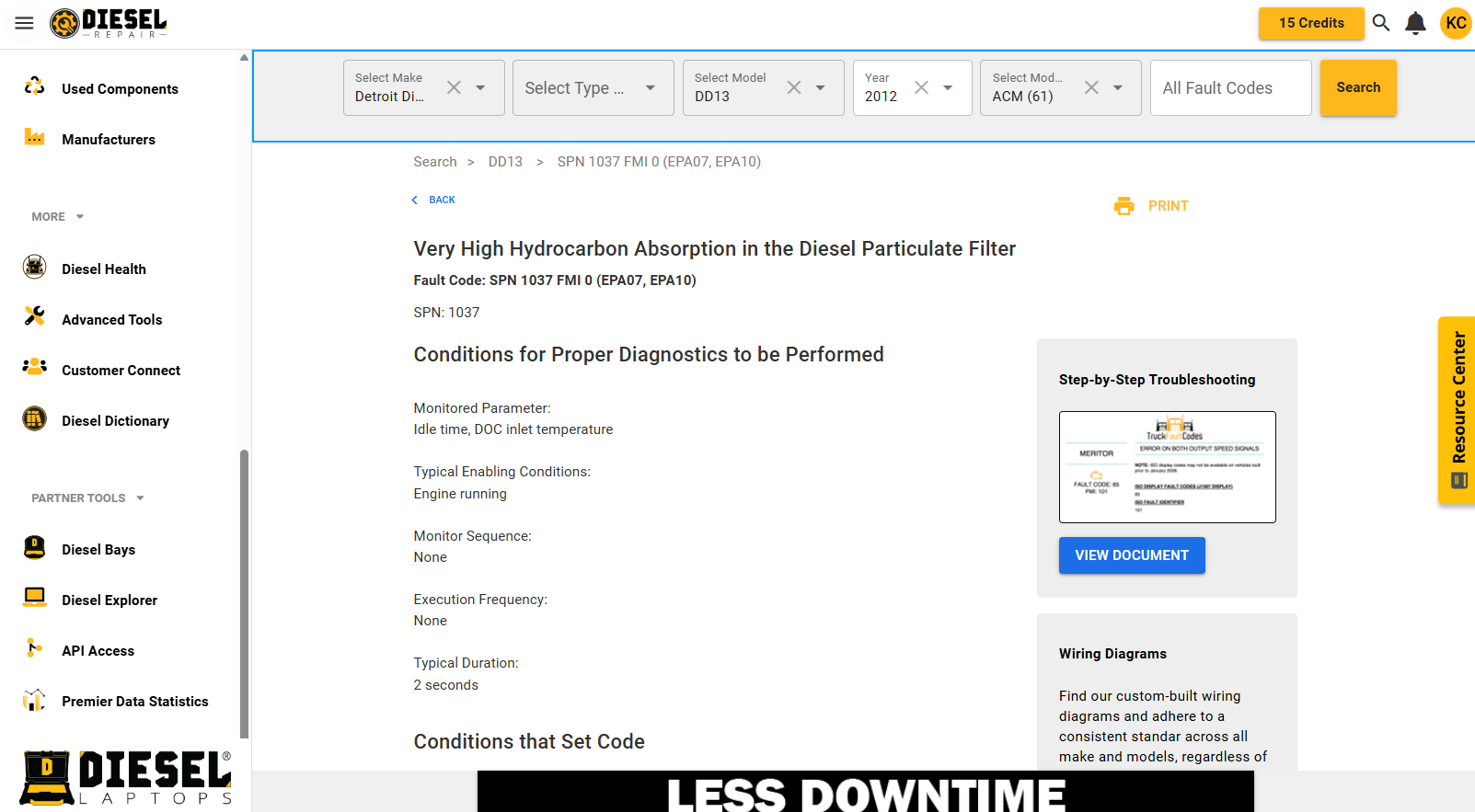
Task: Click the Diesel Bays icon
Action: (35, 547)
